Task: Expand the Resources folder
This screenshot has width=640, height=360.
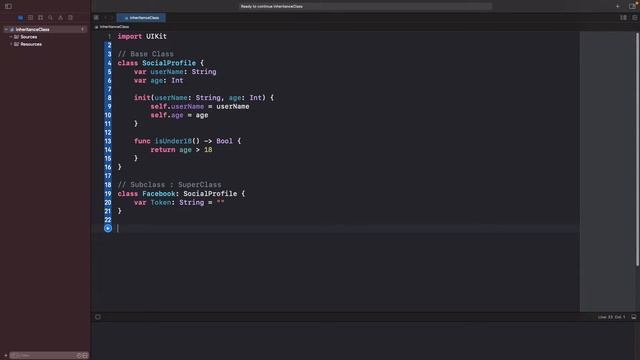Action: 11,44
